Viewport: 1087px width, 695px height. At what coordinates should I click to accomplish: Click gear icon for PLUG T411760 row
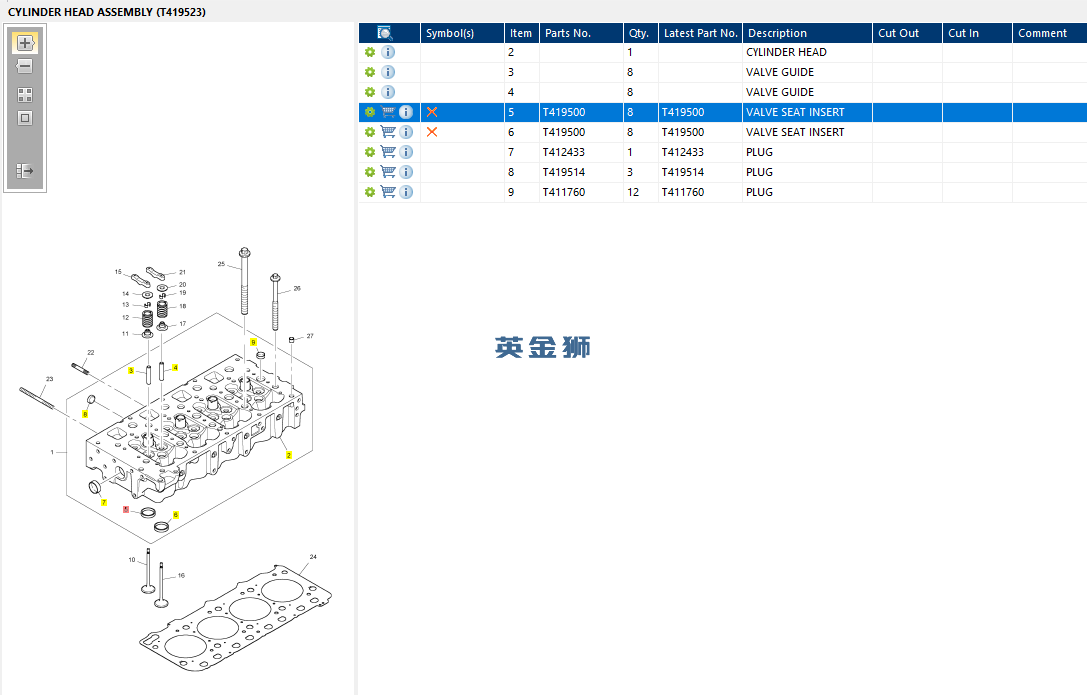tap(370, 193)
